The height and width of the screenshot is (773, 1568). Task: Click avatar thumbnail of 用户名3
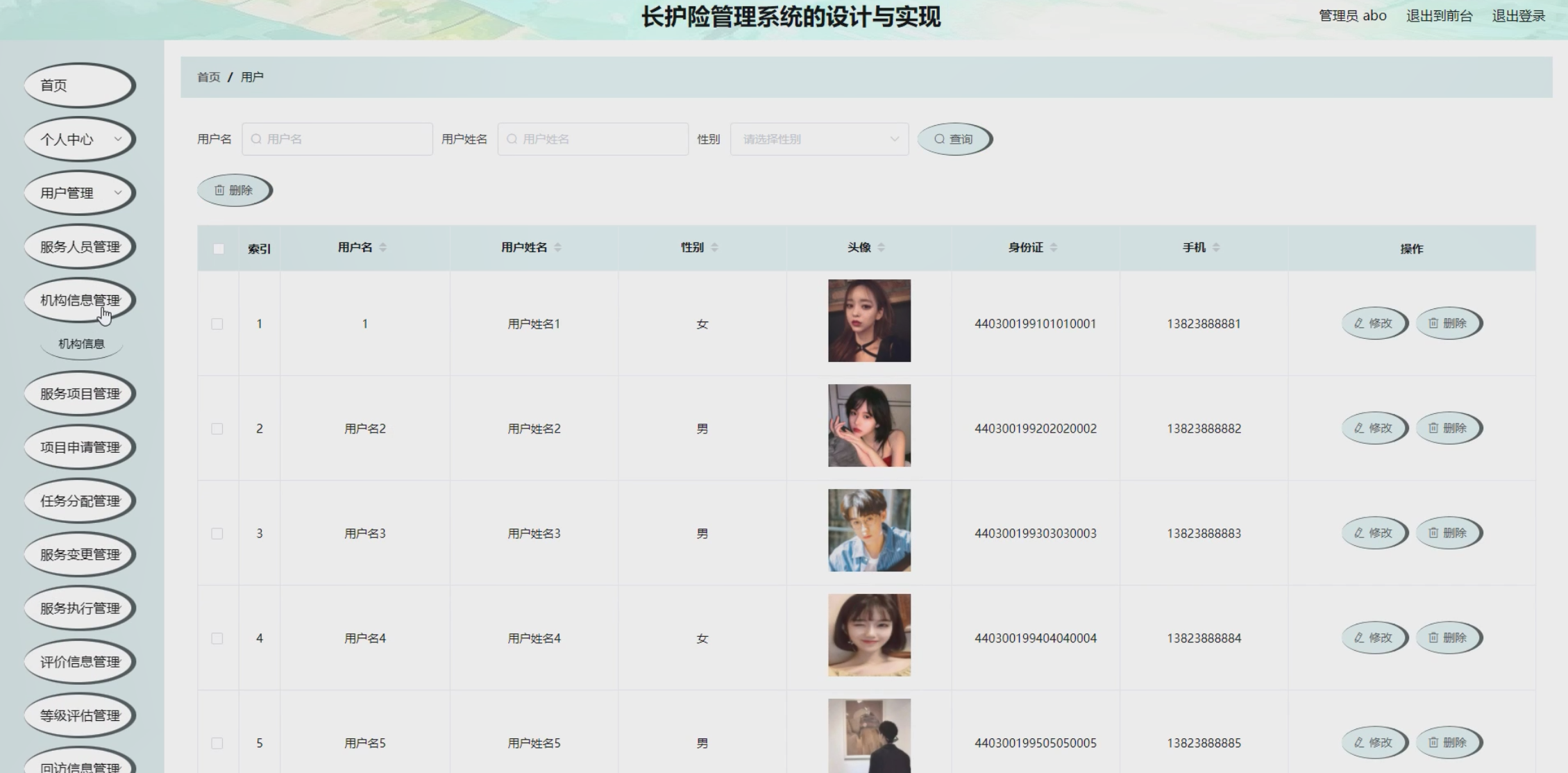coord(869,531)
